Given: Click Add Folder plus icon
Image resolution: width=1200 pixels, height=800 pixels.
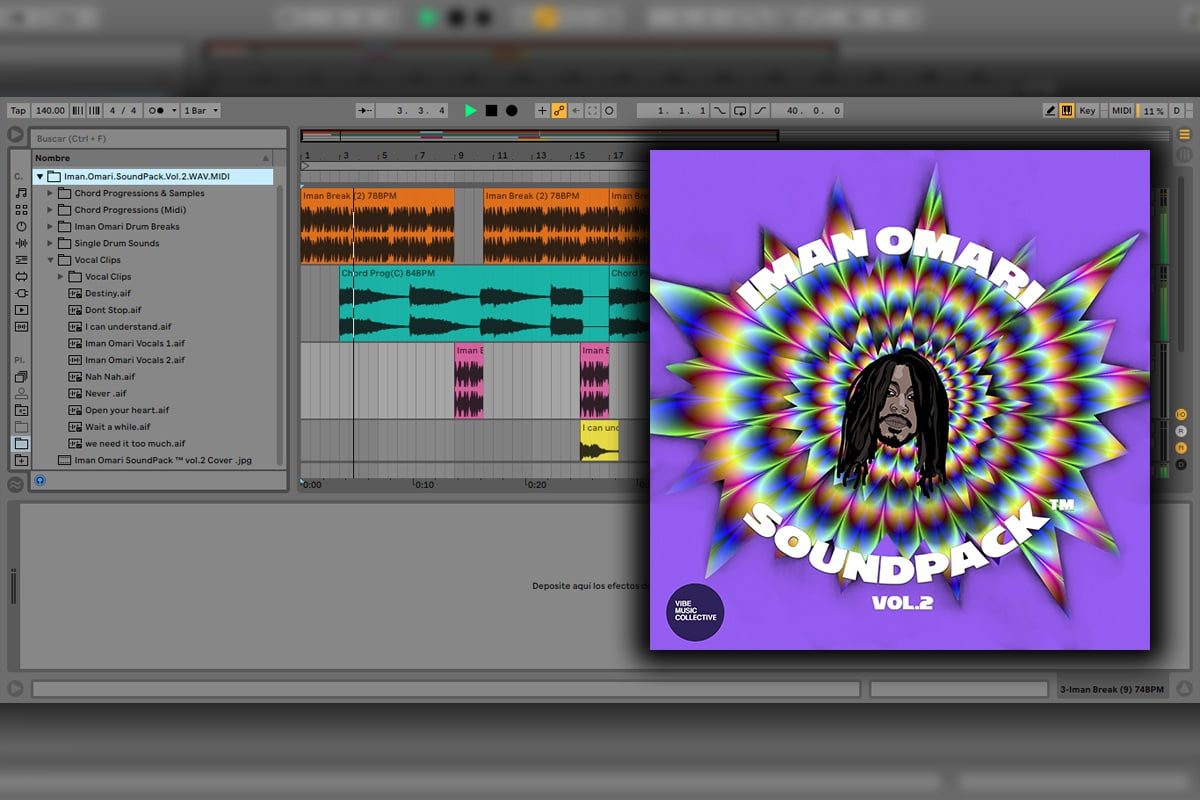Looking at the screenshot, I should click(x=21, y=460).
